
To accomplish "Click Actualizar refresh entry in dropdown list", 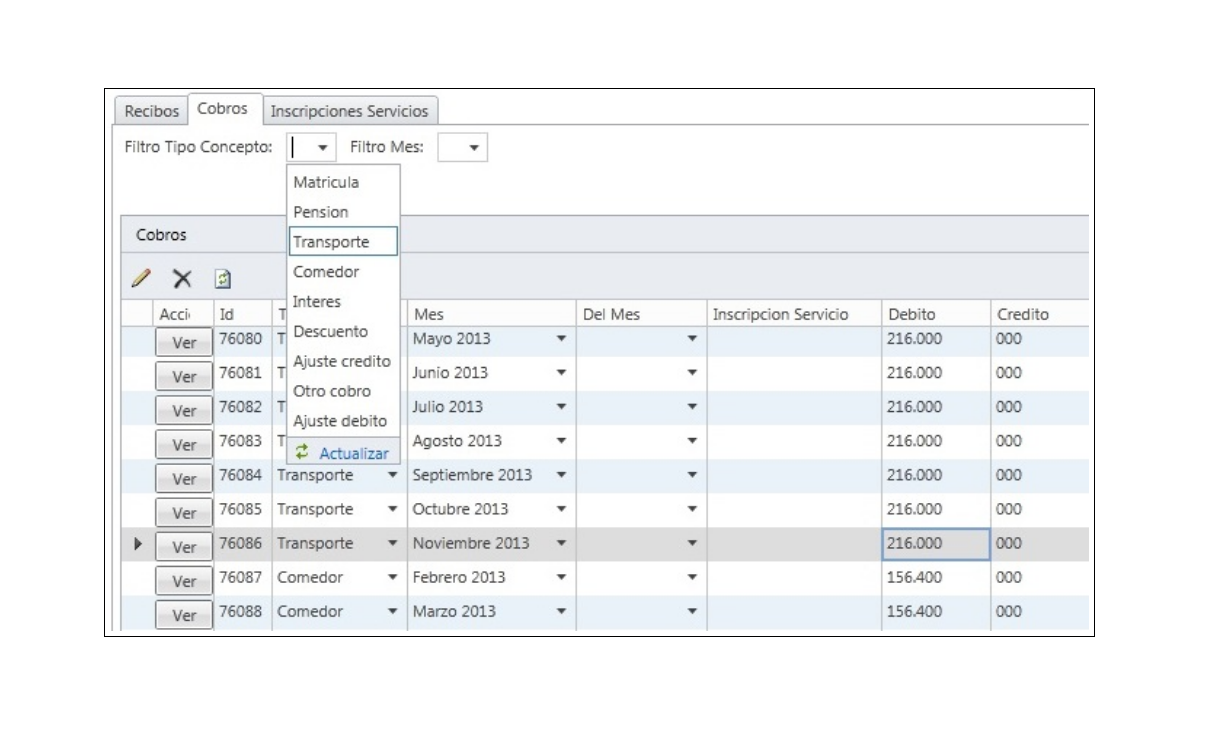I will pyautogui.click(x=344, y=453).
